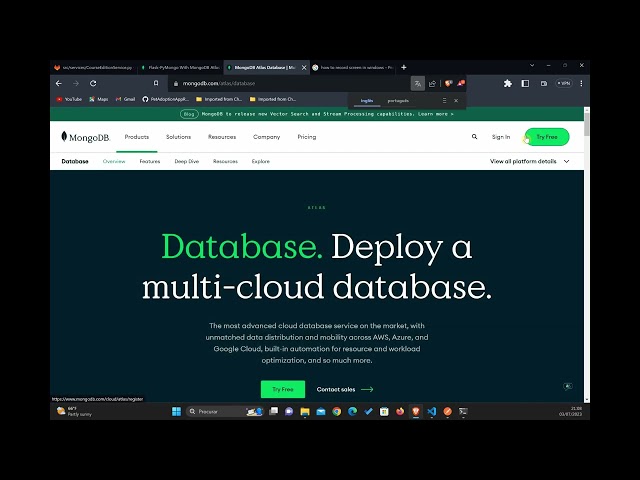Go to Pricing page
The width and height of the screenshot is (640, 480).
tap(307, 137)
